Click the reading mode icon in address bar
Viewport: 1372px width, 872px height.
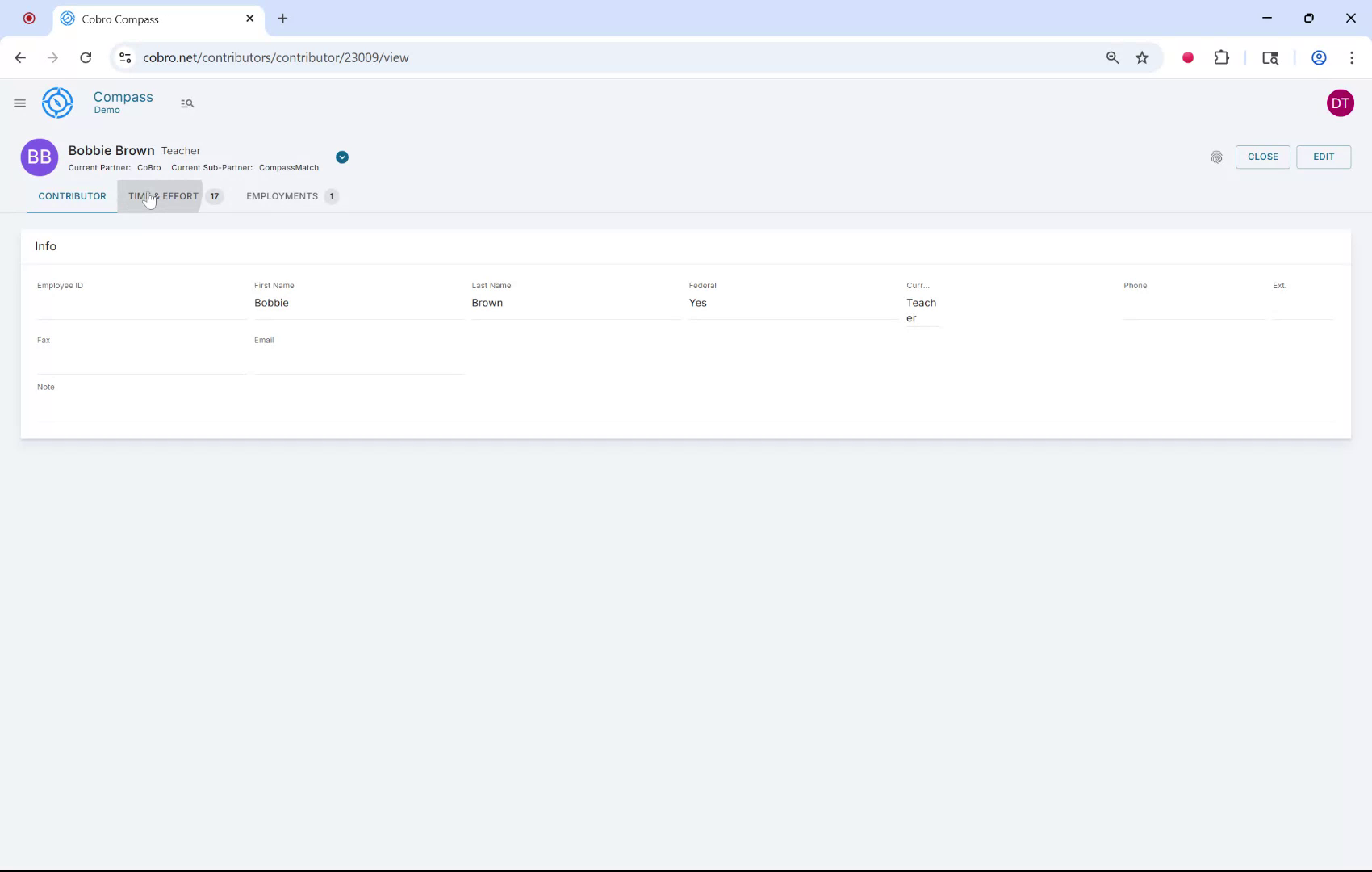click(x=1270, y=57)
